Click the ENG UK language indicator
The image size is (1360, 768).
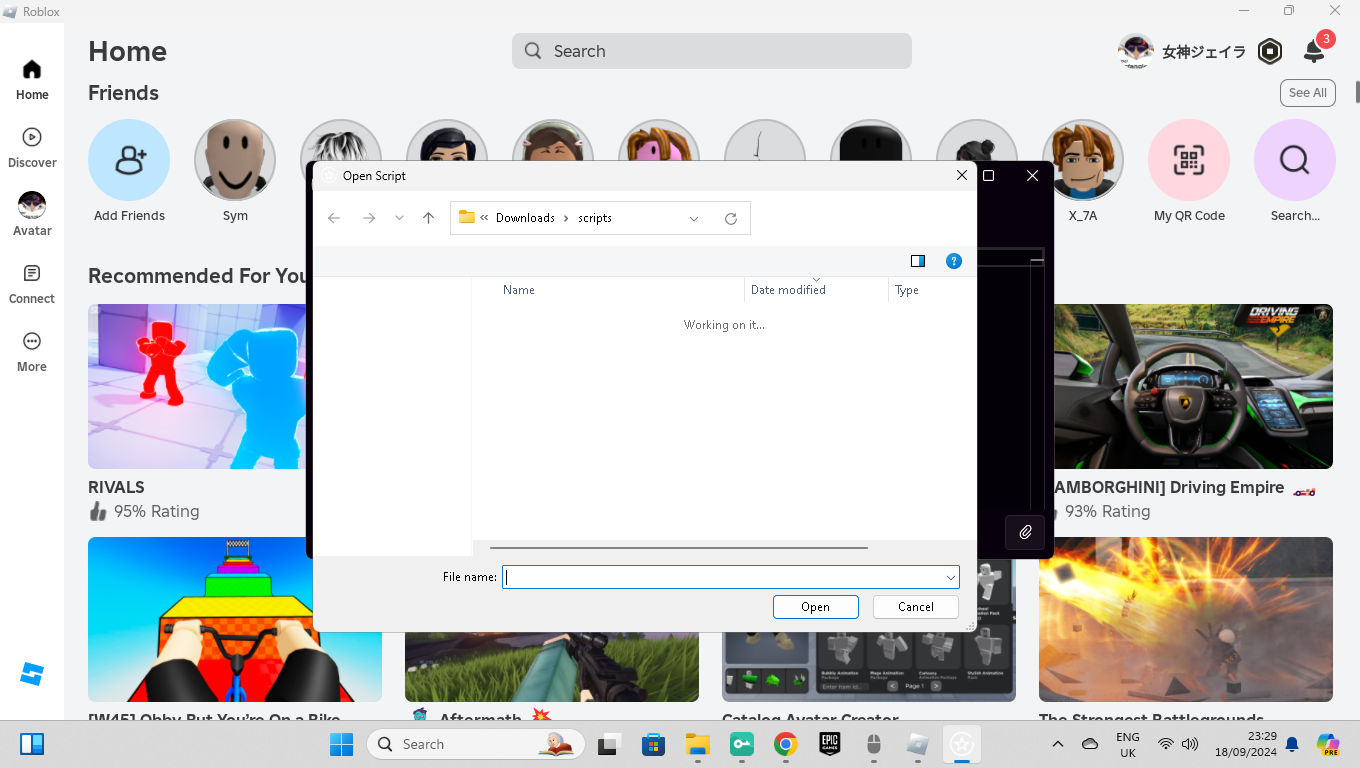click(x=1127, y=744)
